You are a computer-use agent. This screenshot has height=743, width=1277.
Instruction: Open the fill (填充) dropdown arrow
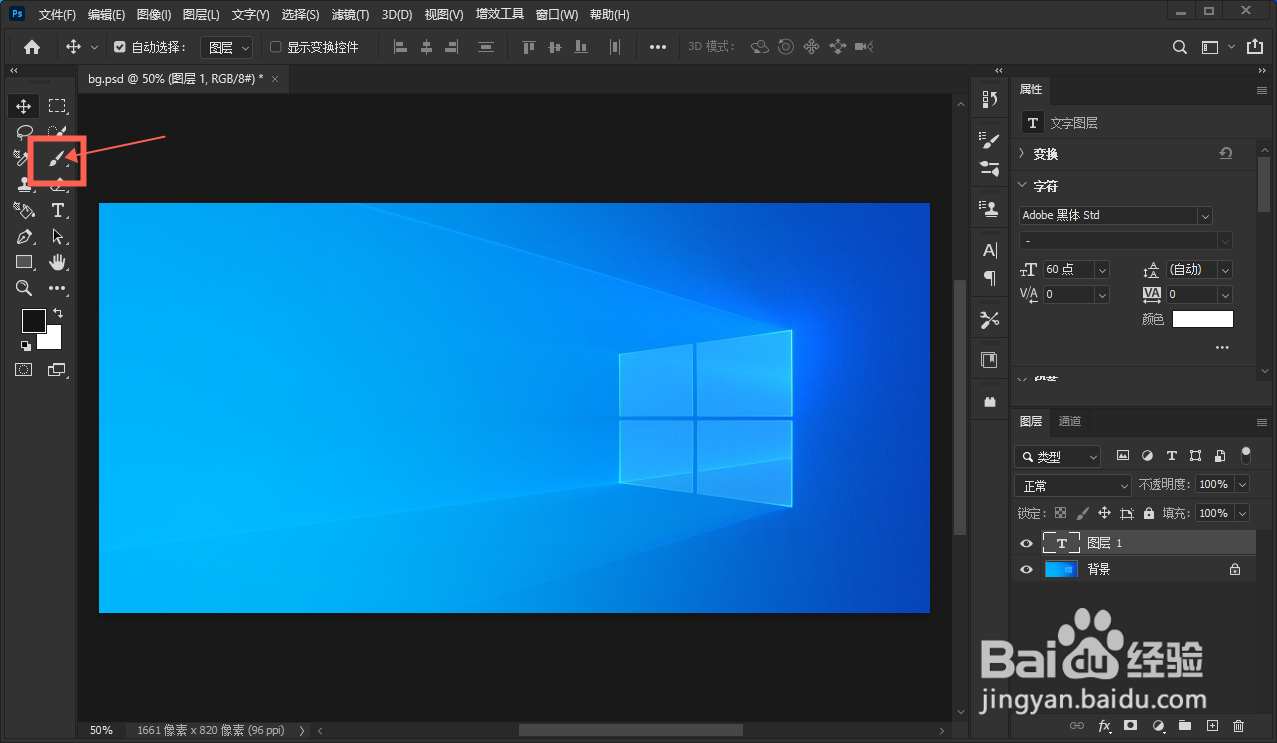[1242, 513]
